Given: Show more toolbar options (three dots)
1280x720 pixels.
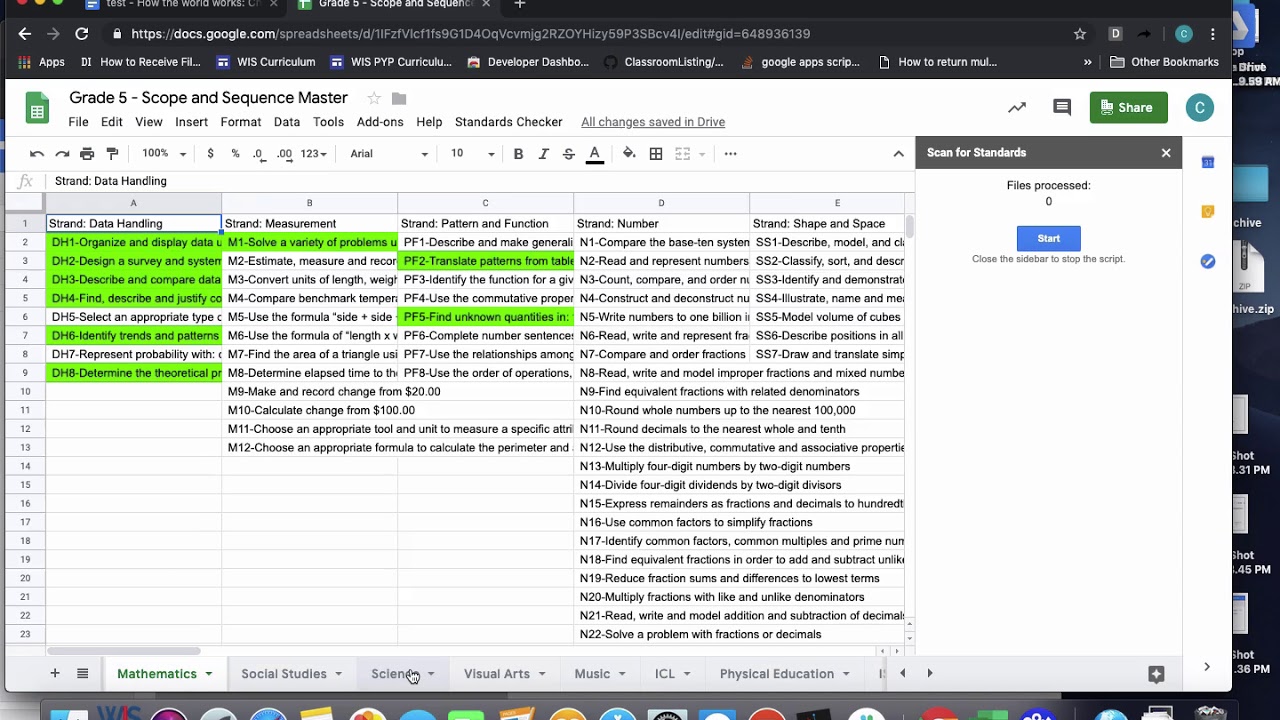Looking at the screenshot, I should click(x=730, y=153).
